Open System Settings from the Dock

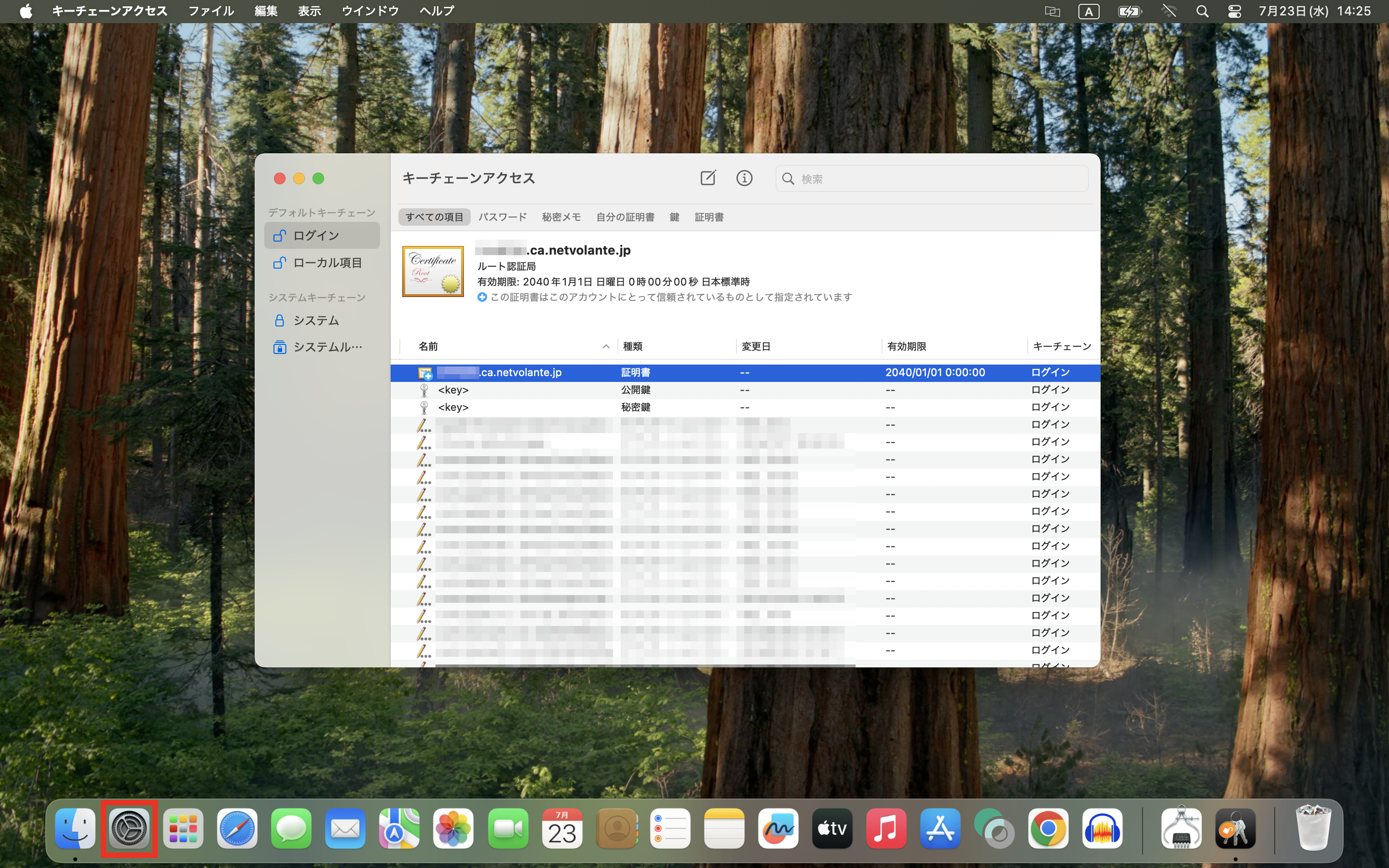coord(129,828)
